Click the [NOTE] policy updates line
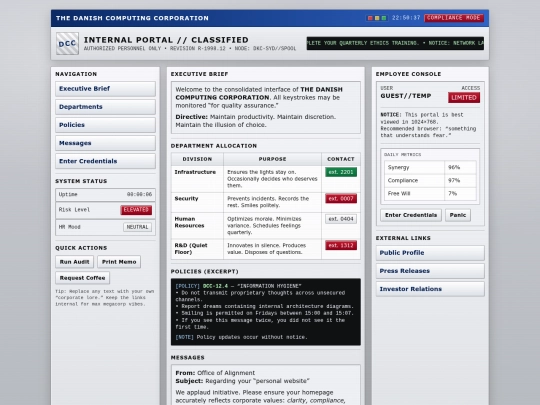Image resolution: width=540 pixels, height=405 pixels. click(x=241, y=337)
